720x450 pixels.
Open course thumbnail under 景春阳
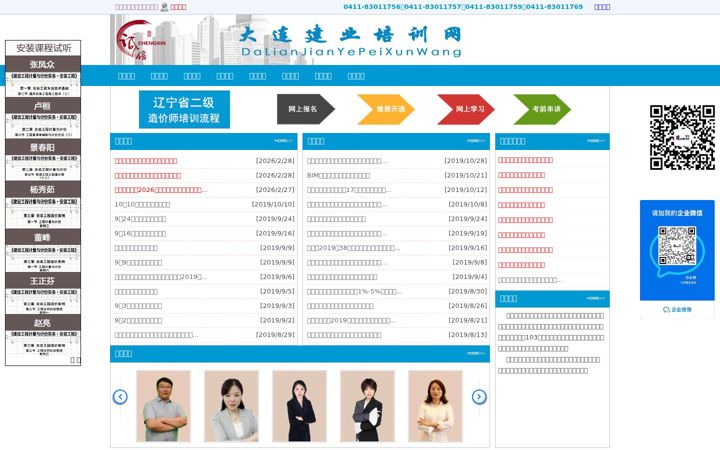43,168
